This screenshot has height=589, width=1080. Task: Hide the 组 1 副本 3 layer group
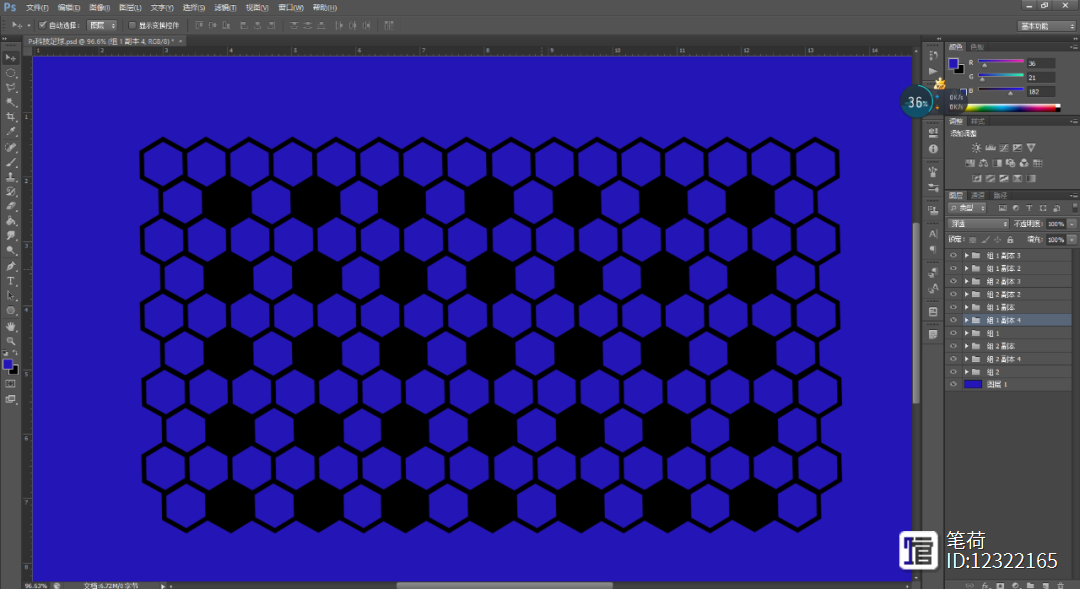coord(953,256)
